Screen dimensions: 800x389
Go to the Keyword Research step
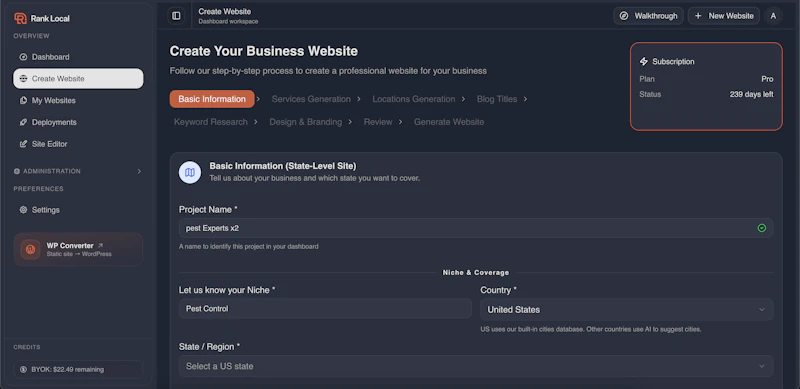(211, 122)
